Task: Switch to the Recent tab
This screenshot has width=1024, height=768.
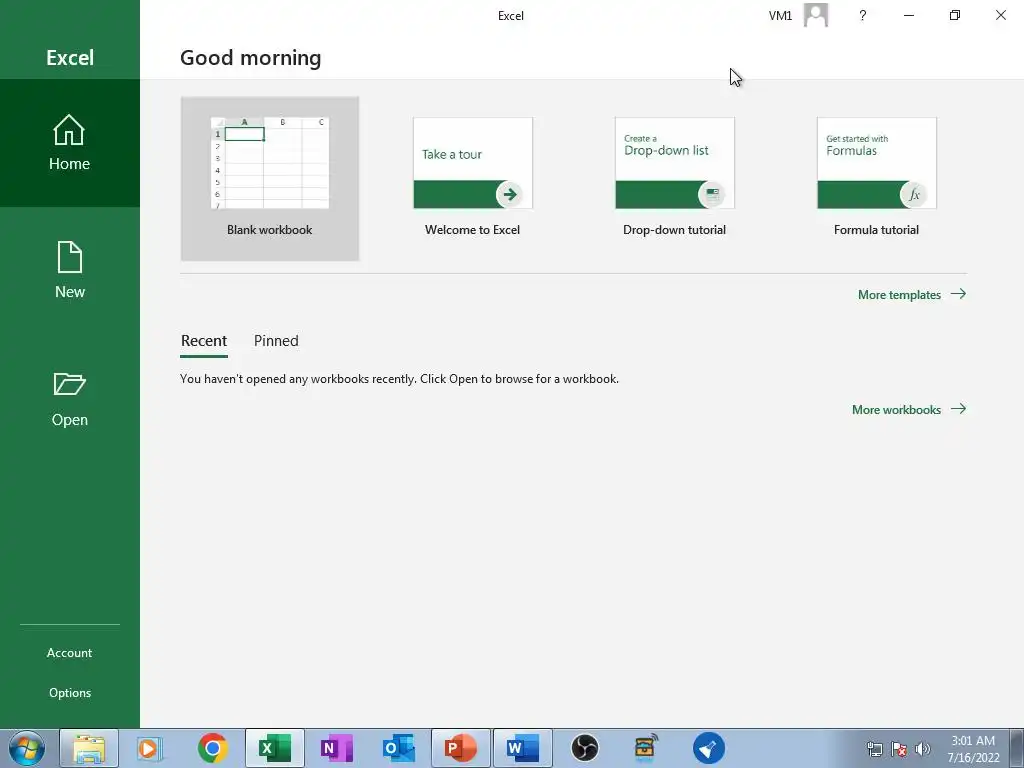Action: coord(204,341)
